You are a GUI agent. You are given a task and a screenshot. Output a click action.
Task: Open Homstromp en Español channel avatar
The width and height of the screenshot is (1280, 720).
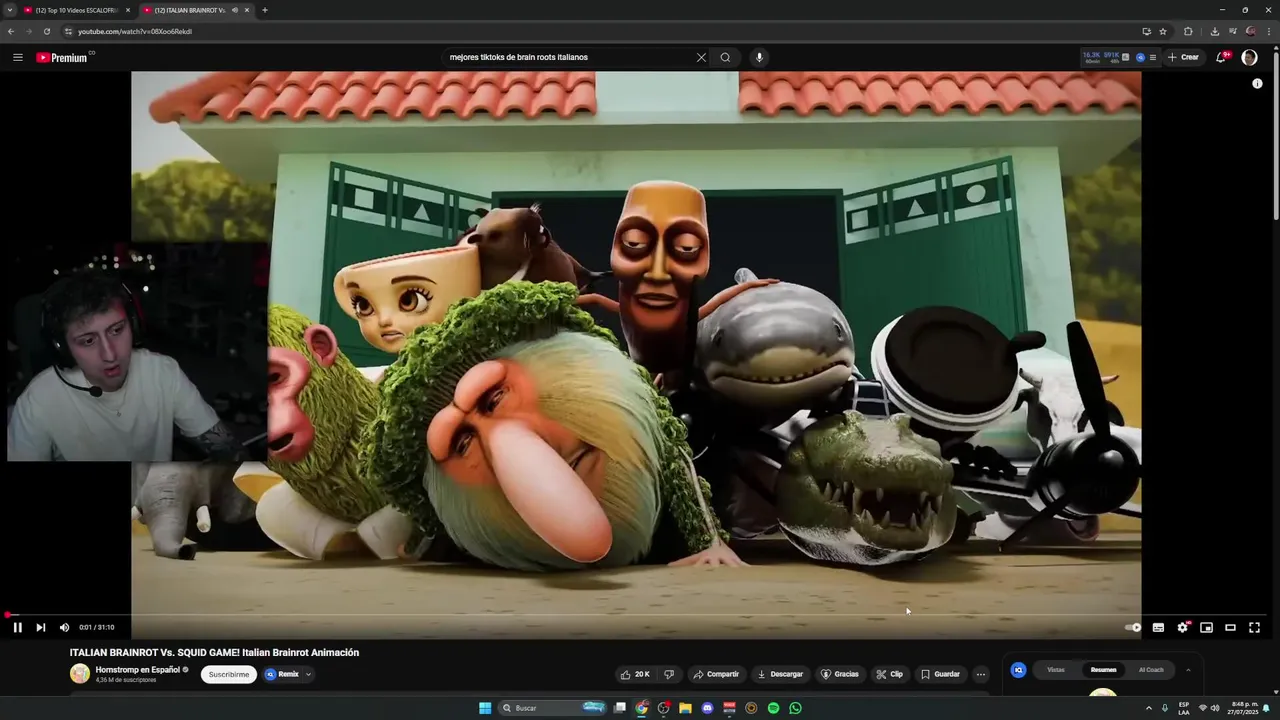tap(79, 674)
